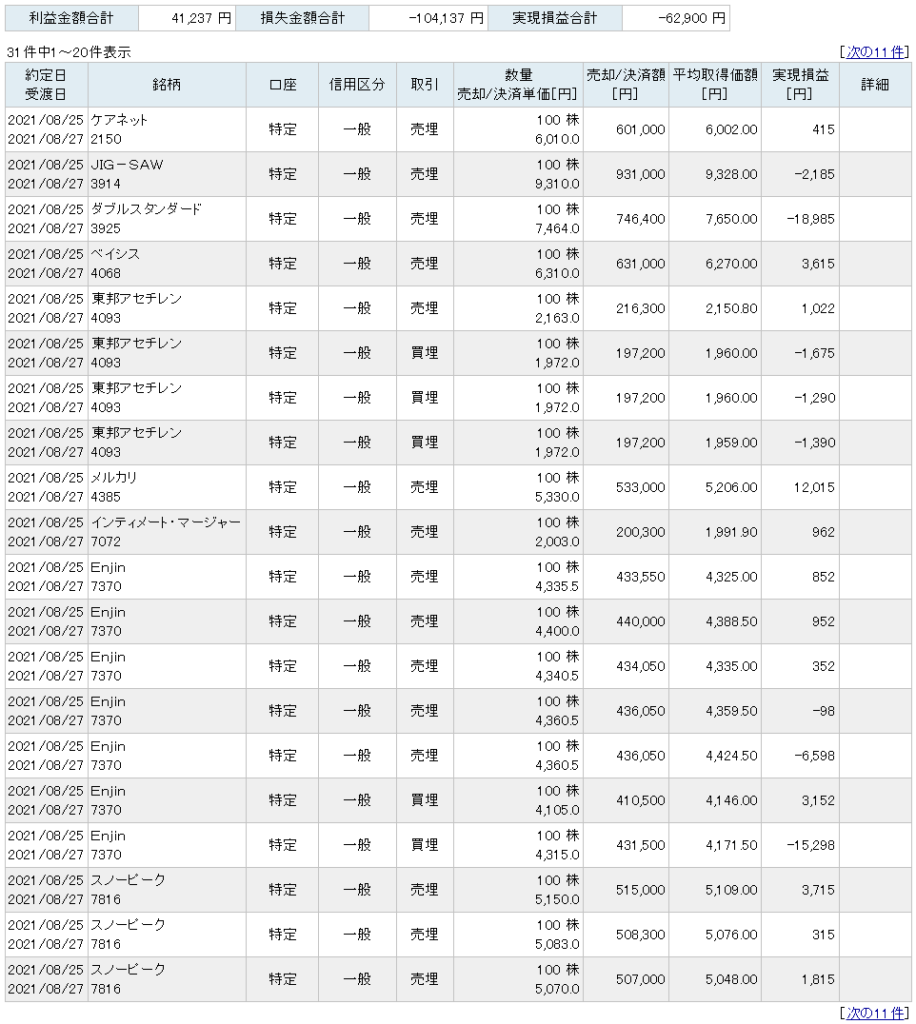Click the 銘柄 column header
The width and height of the screenshot is (916, 1024).
click(166, 85)
